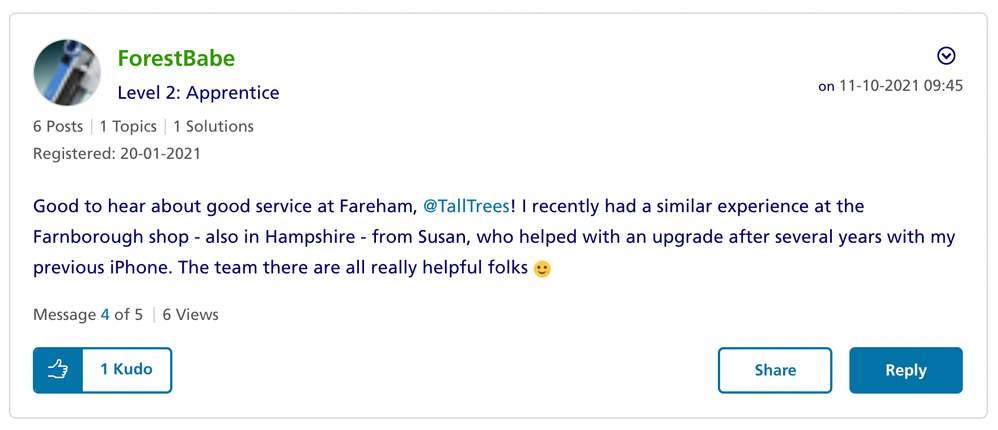Screen dimensions: 998x430
Task: Click the Registered: 20-01-2021 text
Action: pyautogui.click(x=117, y=154)
